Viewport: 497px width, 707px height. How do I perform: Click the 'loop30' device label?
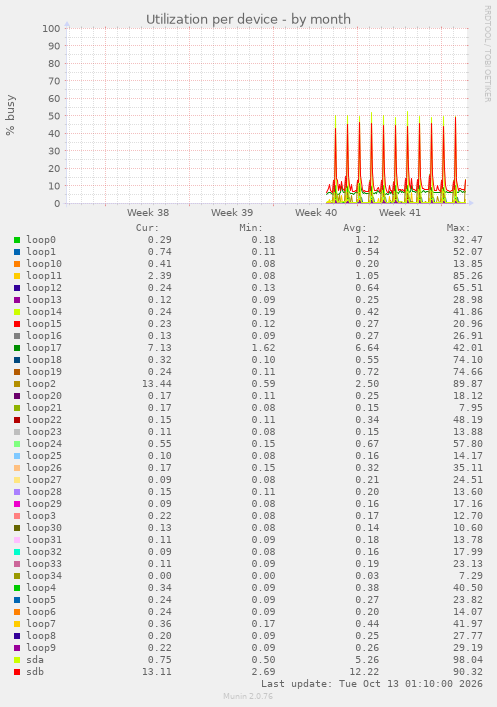(x=44, y=528)
